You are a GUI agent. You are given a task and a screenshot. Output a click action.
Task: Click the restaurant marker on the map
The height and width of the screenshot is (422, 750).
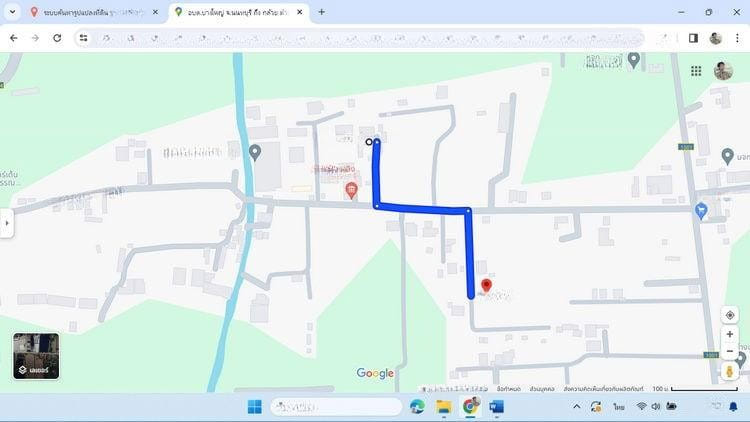click(350, 189)
